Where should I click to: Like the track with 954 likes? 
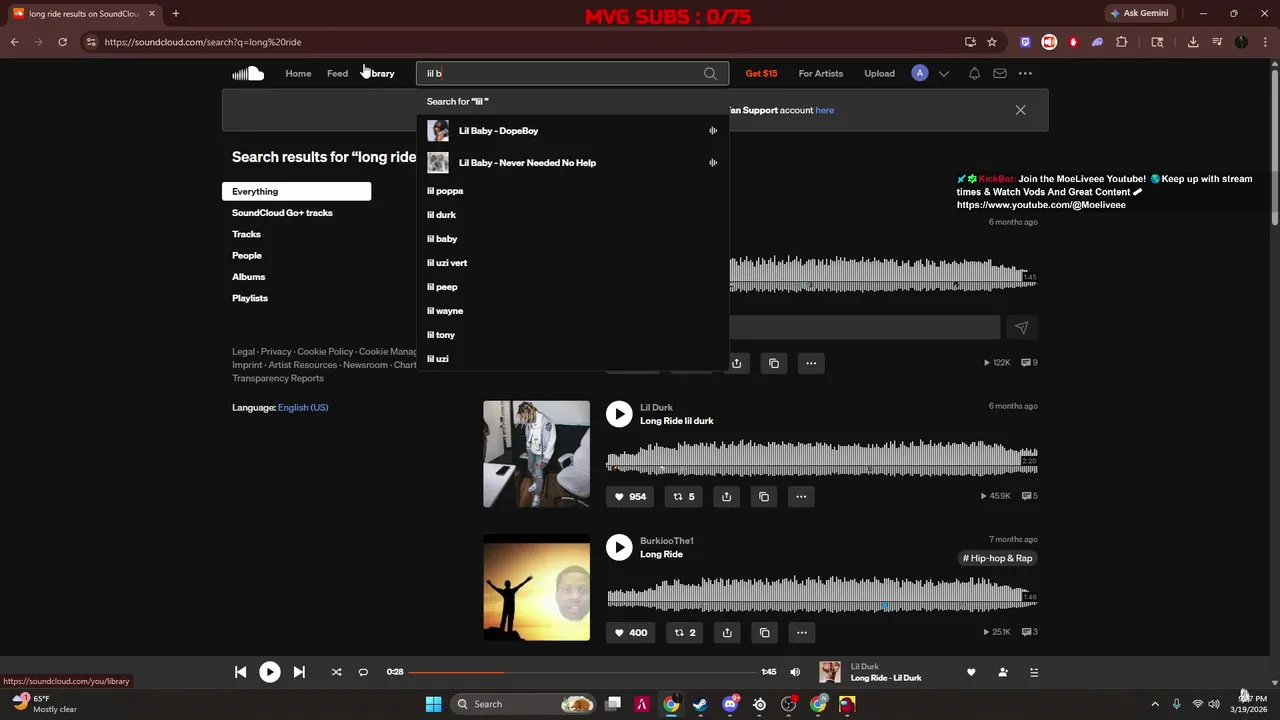coord(630,496)
